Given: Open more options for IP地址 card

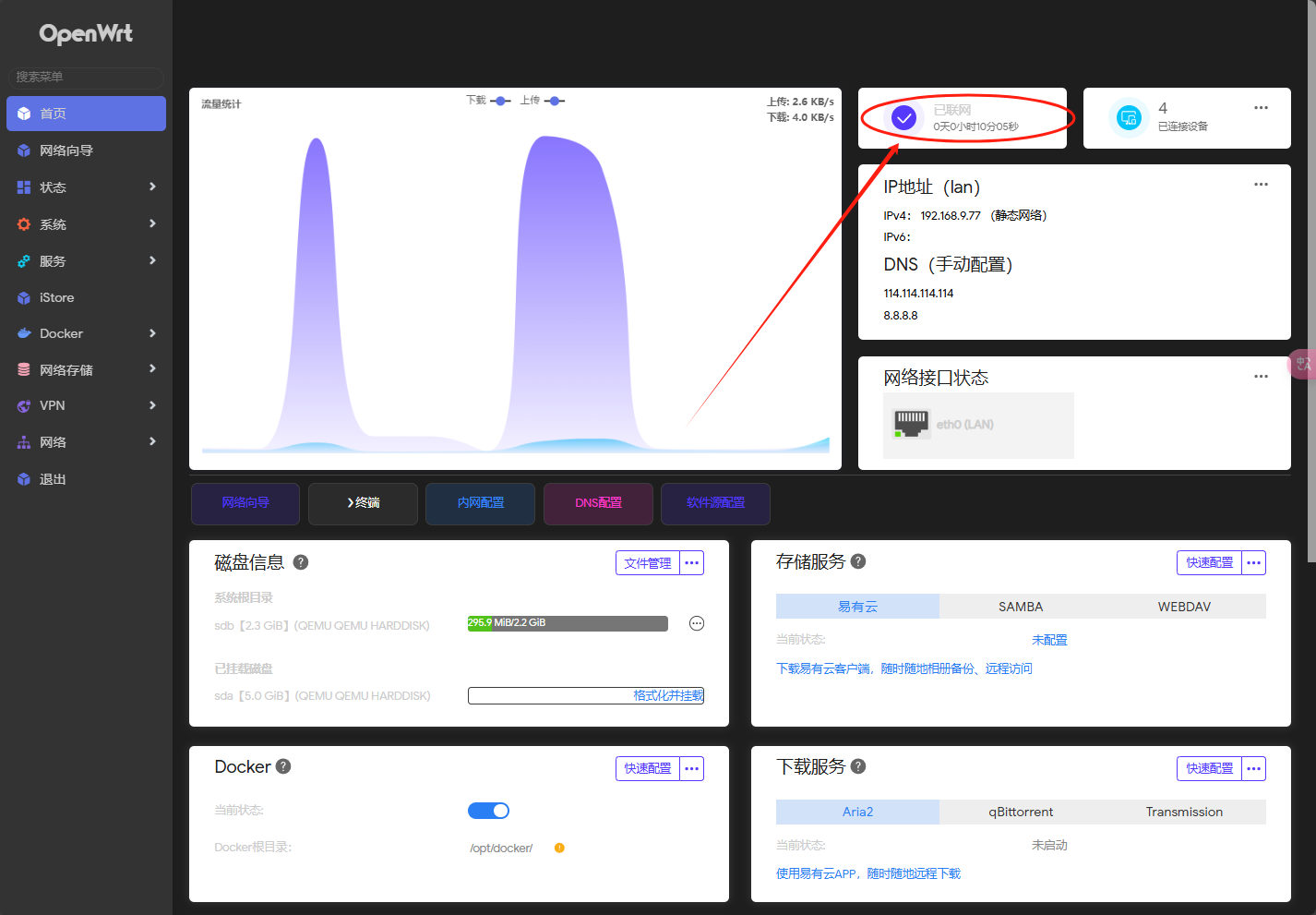Looking at the screenshot, I should (1261, 185).
